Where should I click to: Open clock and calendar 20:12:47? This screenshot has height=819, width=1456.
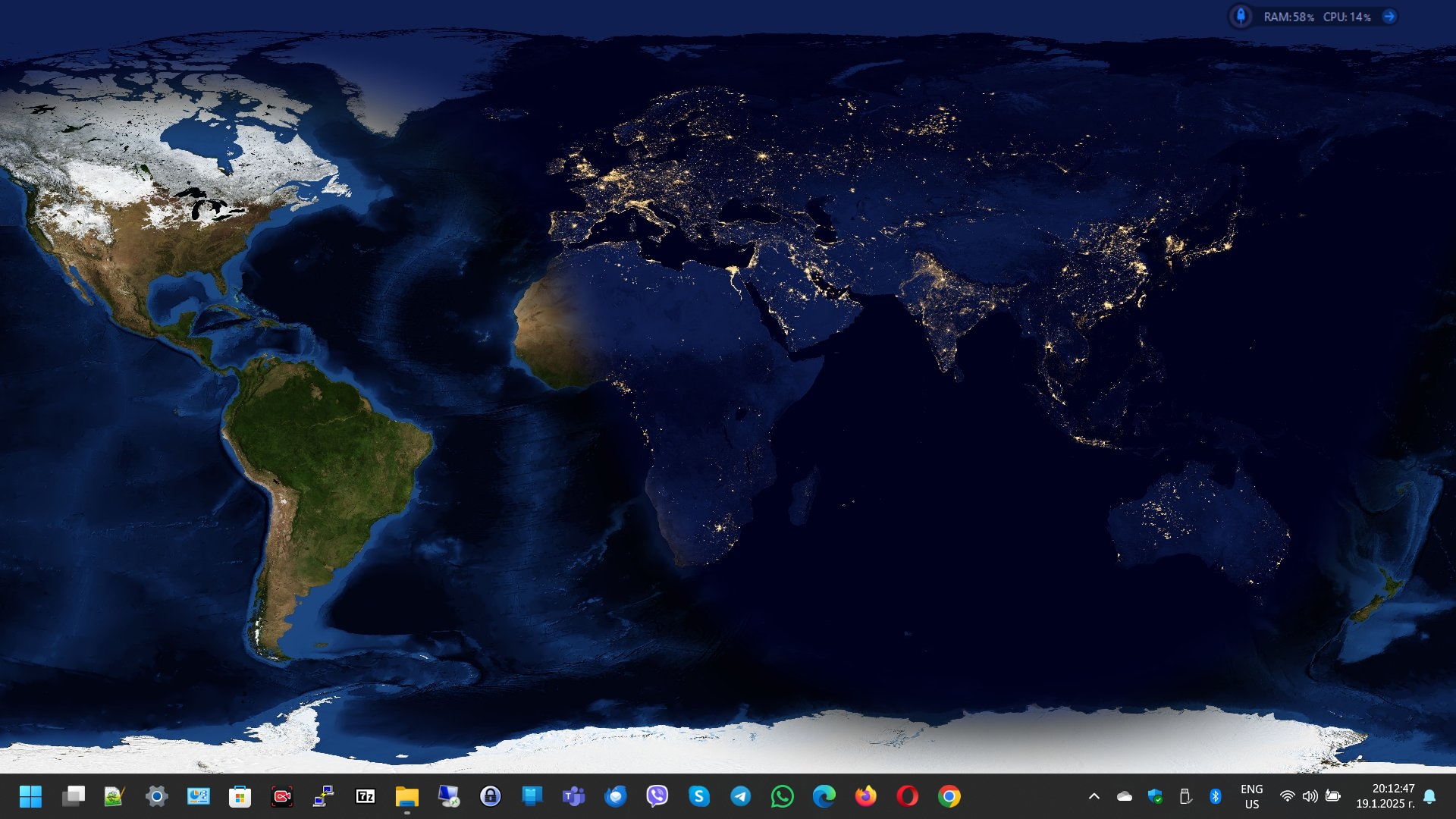(1385, 796)
